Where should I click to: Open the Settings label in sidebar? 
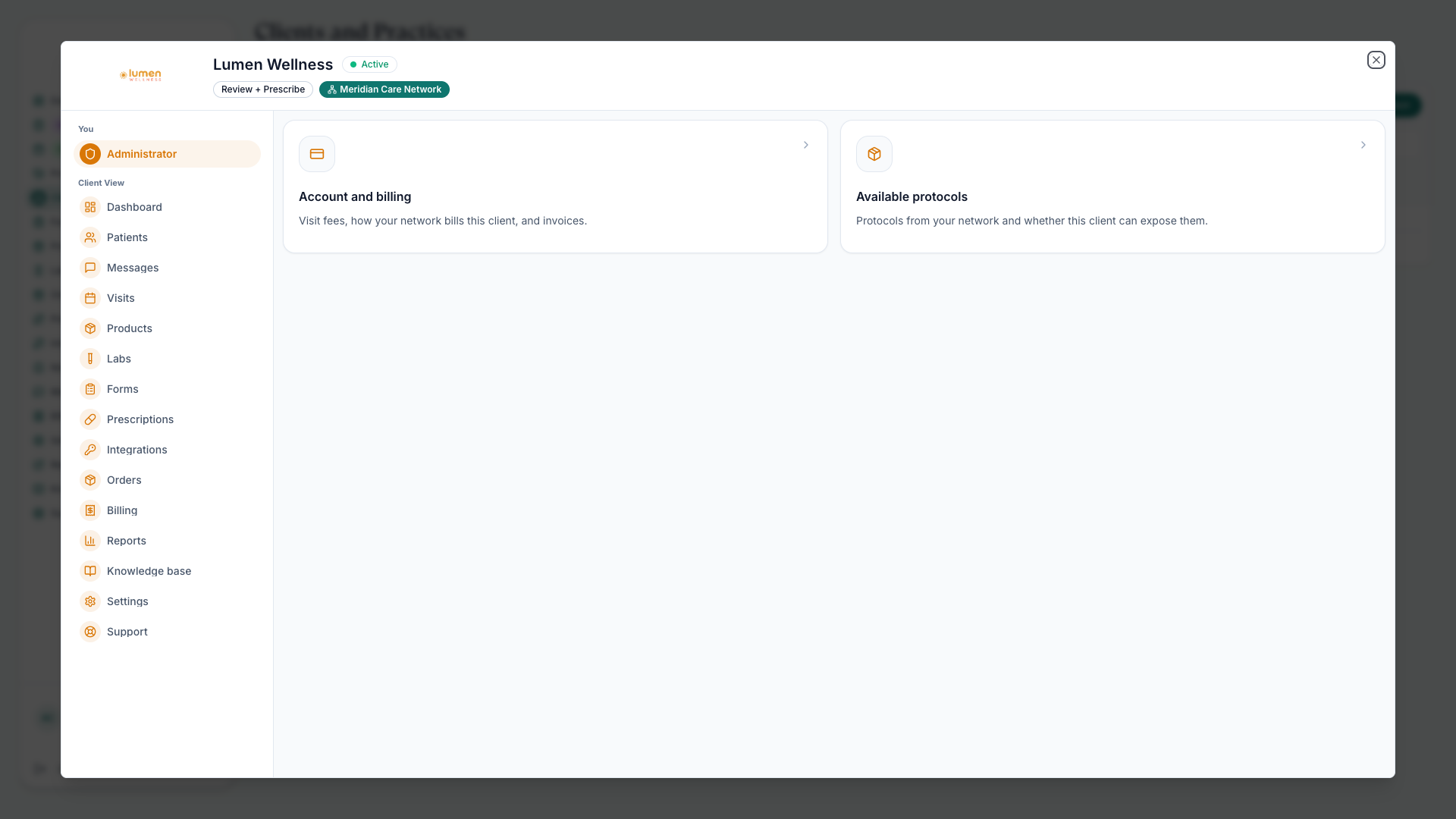click(x=127, y=601)
